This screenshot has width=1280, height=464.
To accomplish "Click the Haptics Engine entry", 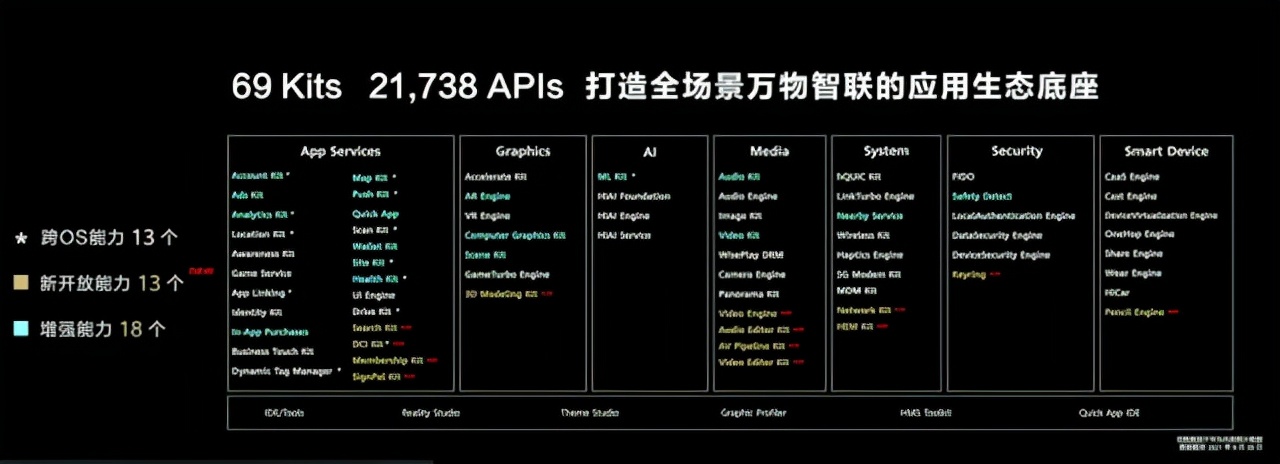I will point(870,255).
